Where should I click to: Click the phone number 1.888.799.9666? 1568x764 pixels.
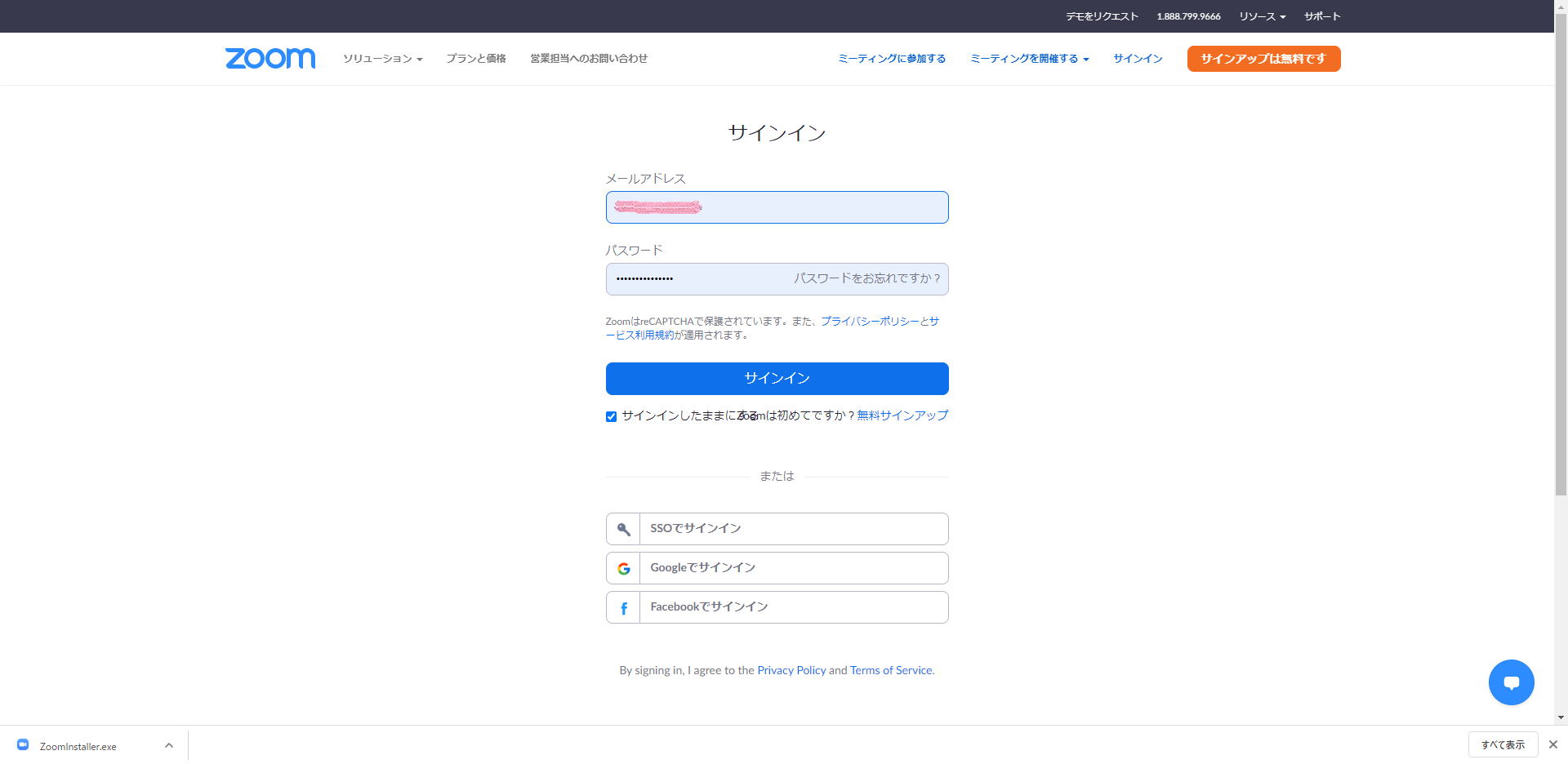click(x=1188, y=16)
